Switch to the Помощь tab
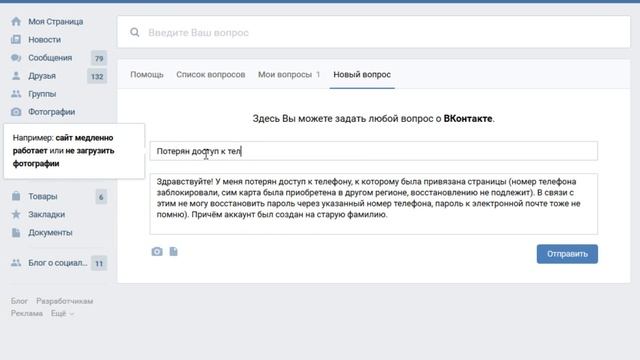 pos(147,75)
